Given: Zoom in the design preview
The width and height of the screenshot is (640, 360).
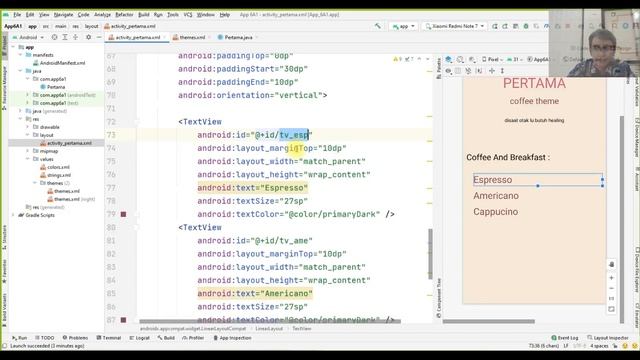Looking at the screenshot, I should pos(611,278).
